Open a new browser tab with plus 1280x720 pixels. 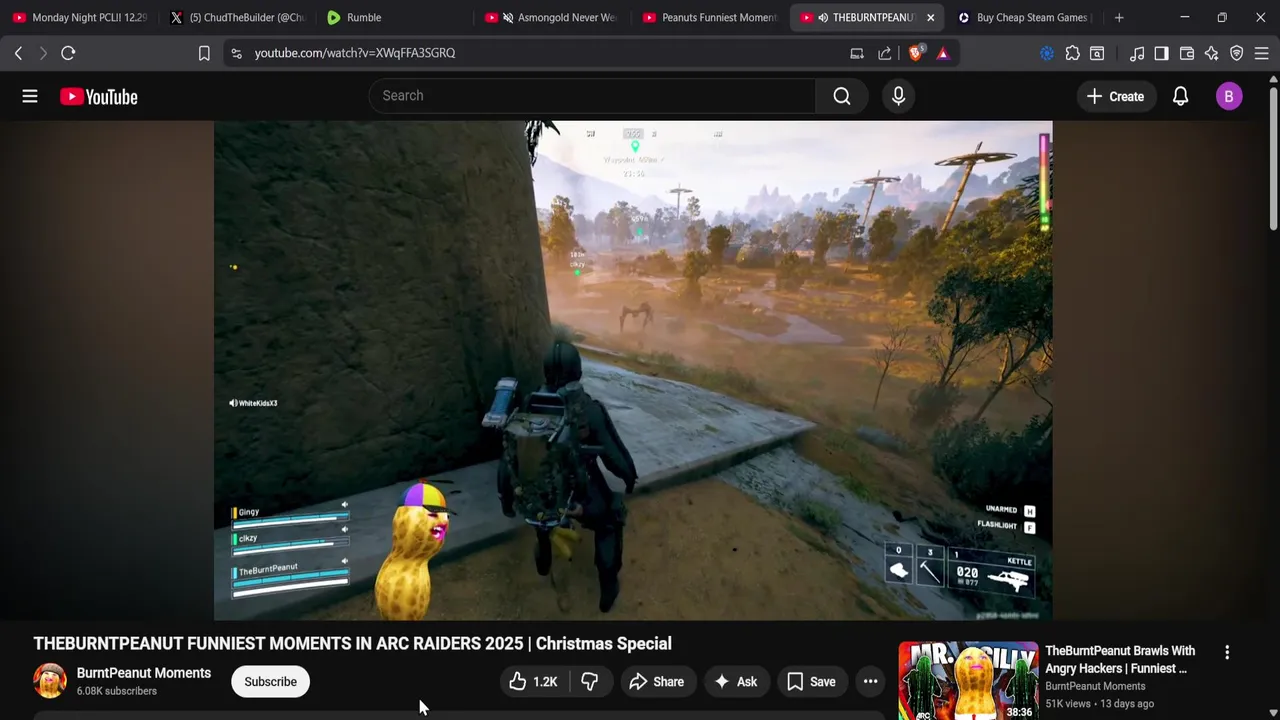[x=1119, y=17]
